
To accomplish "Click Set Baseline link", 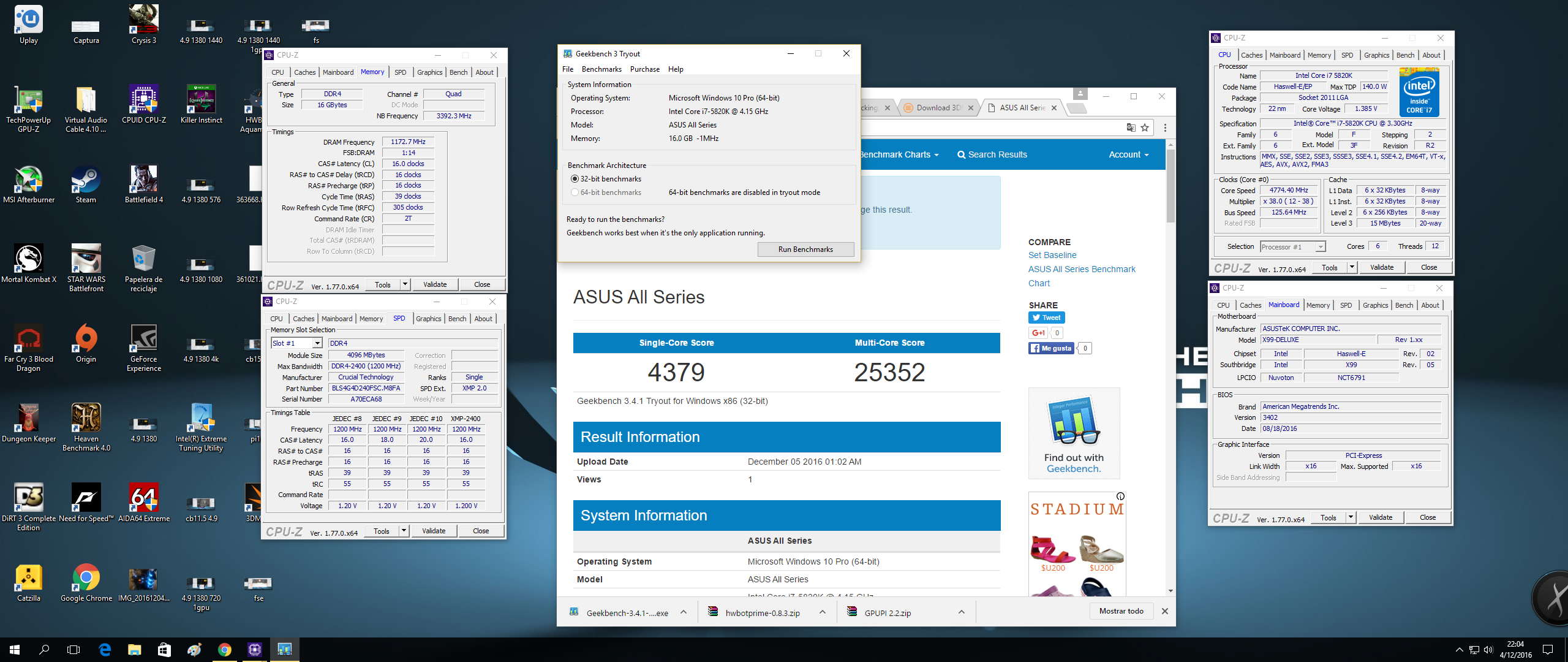I will [x=1052, y=255].
